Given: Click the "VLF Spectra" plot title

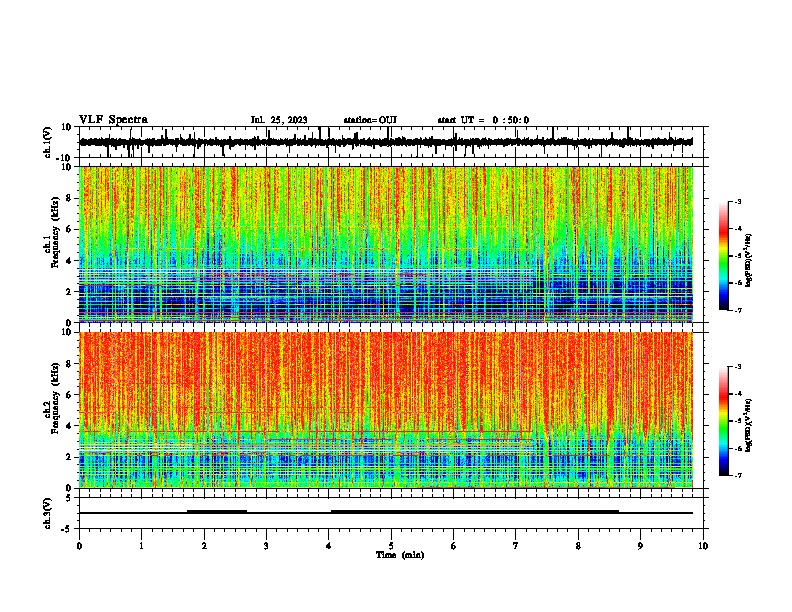Looking at the screenshot, I should (113, 120).
